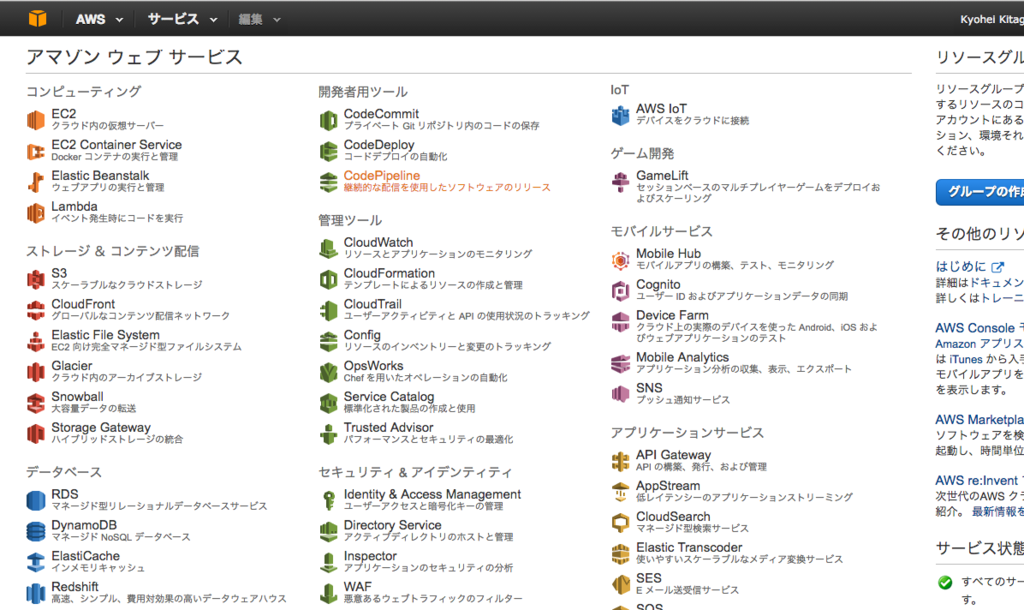
Task: Click the Config service icon
Action: tap(328, 341)
